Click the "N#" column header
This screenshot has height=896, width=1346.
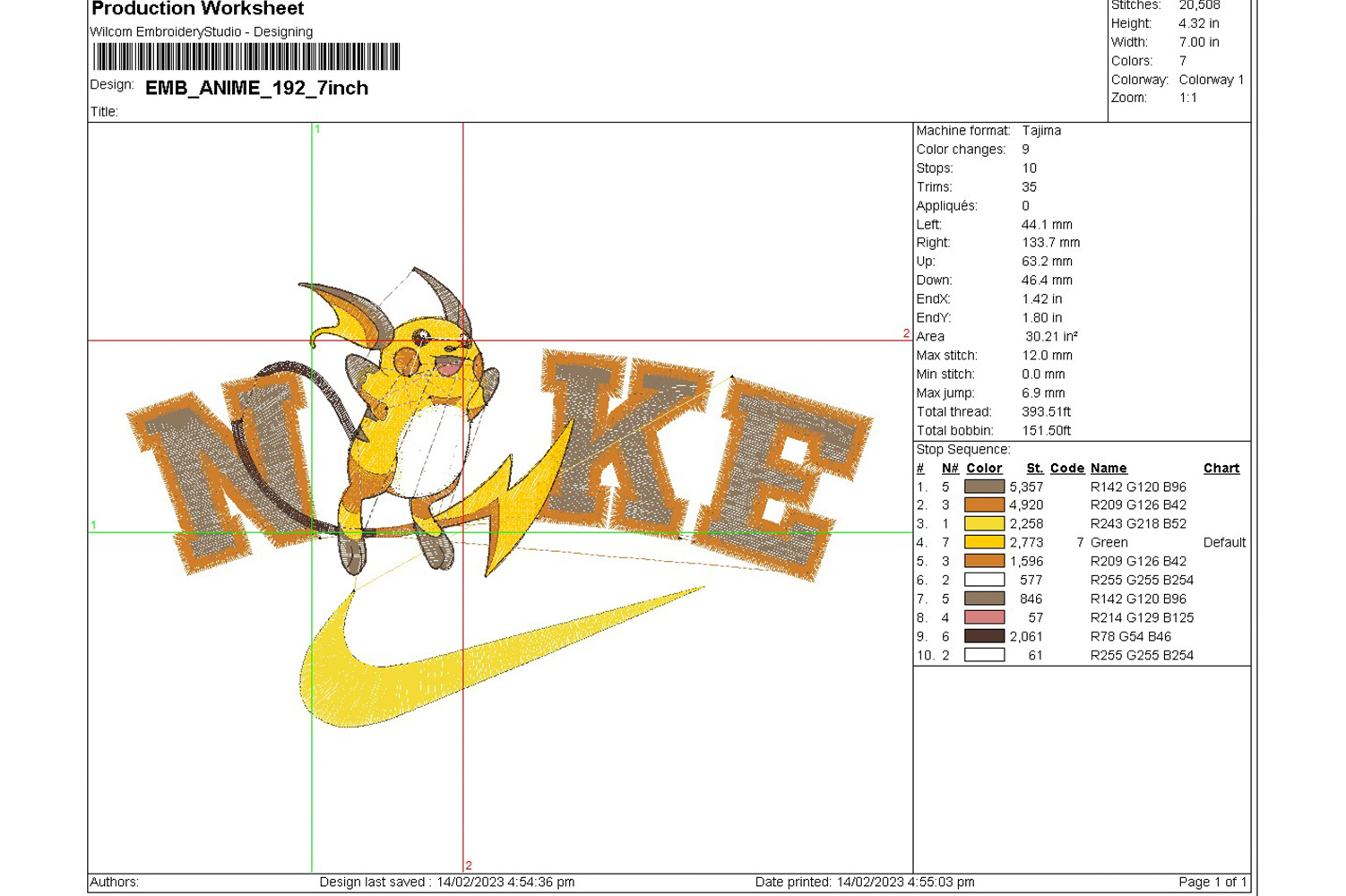[x=950, y=469]
